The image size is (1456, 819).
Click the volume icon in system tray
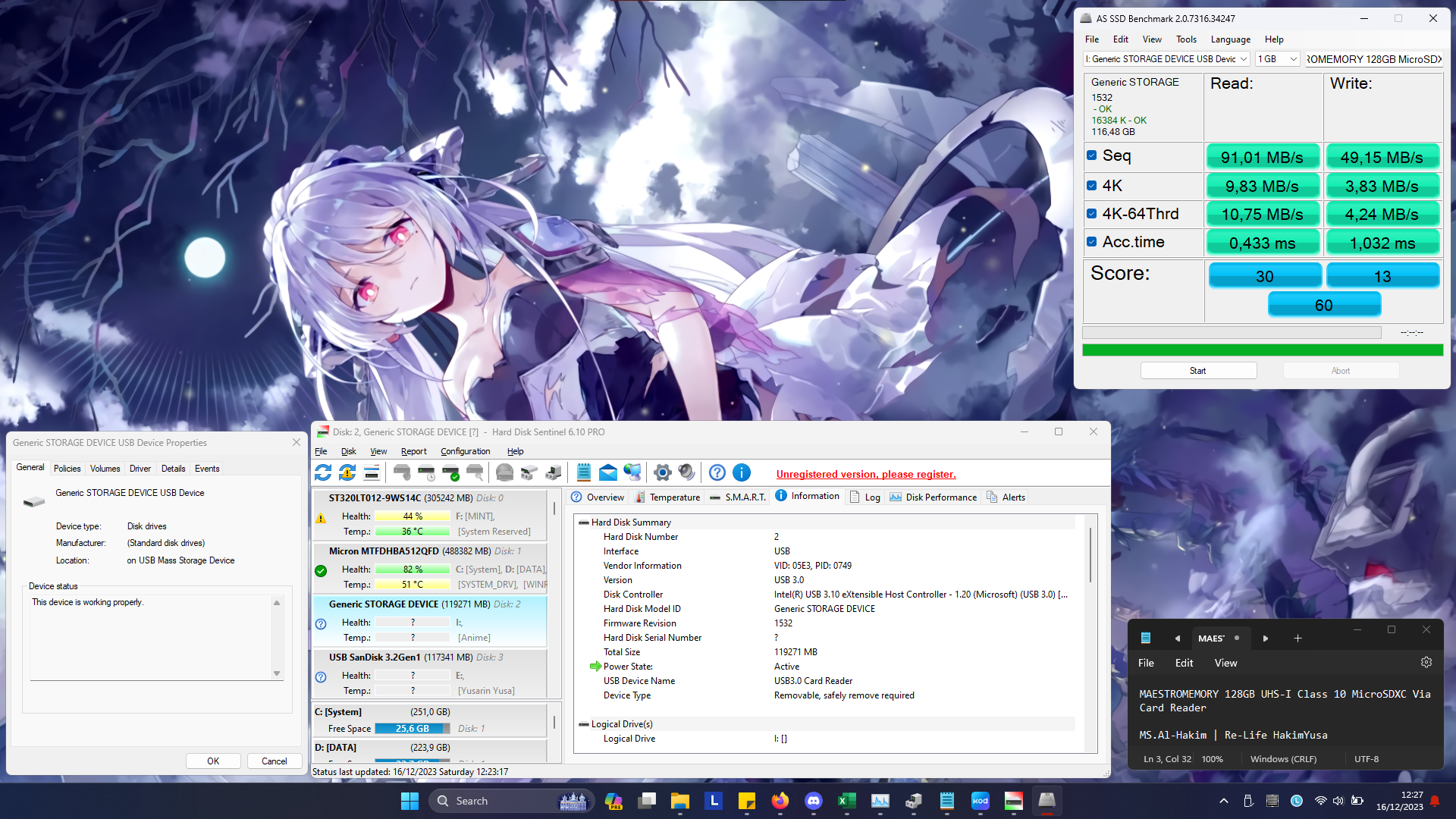pos(1338,801)
